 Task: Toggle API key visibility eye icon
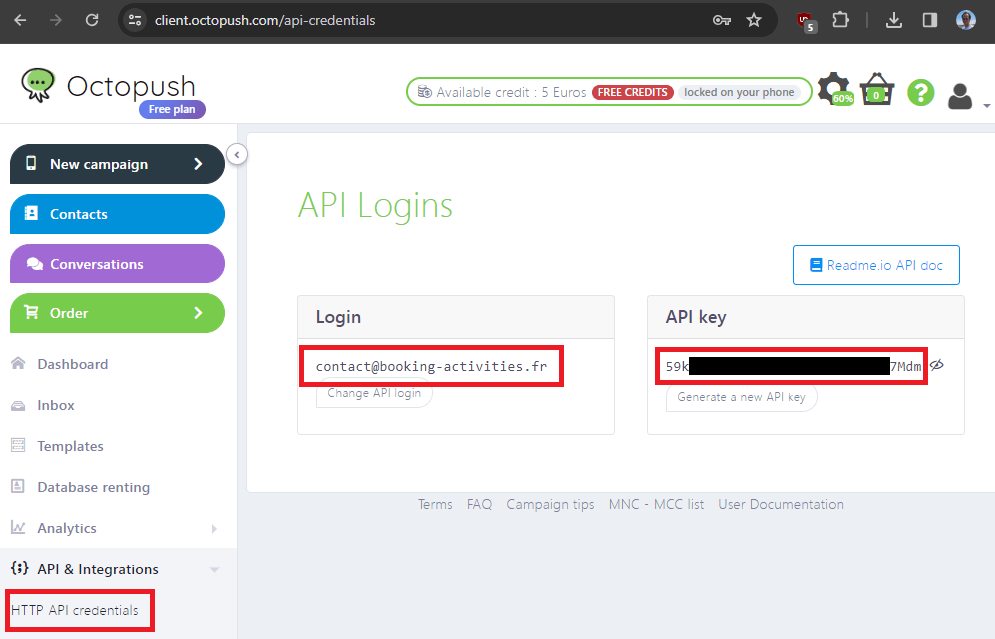coord(937,365)
